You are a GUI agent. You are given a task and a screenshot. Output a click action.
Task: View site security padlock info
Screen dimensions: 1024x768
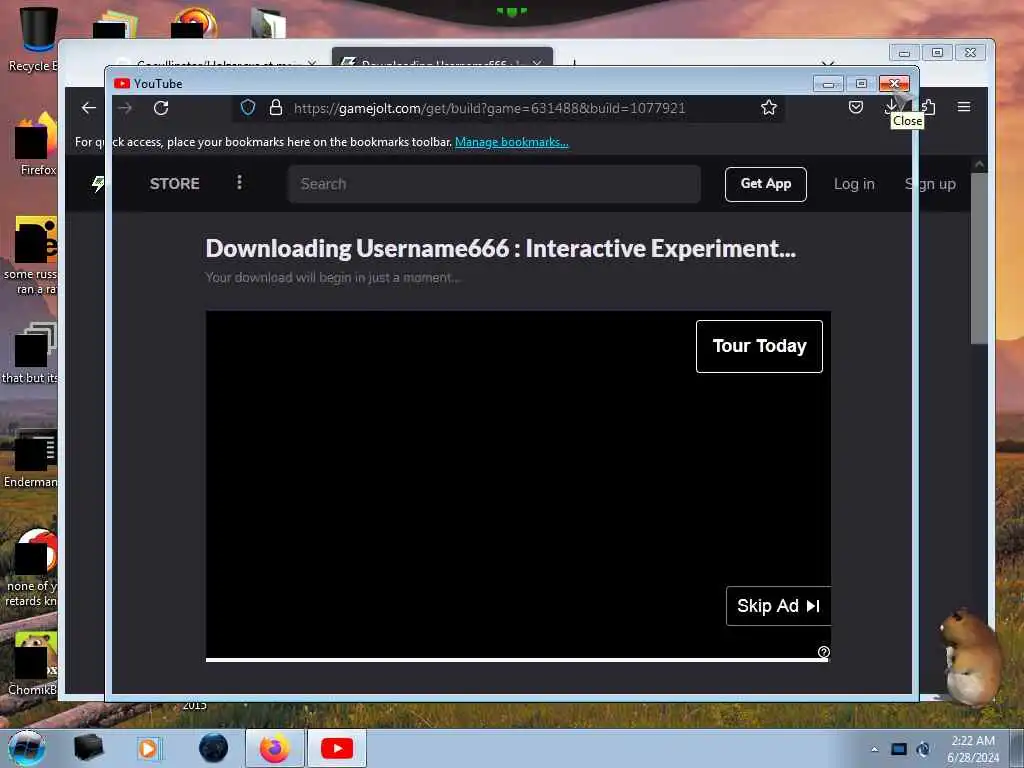coord(276,108)
